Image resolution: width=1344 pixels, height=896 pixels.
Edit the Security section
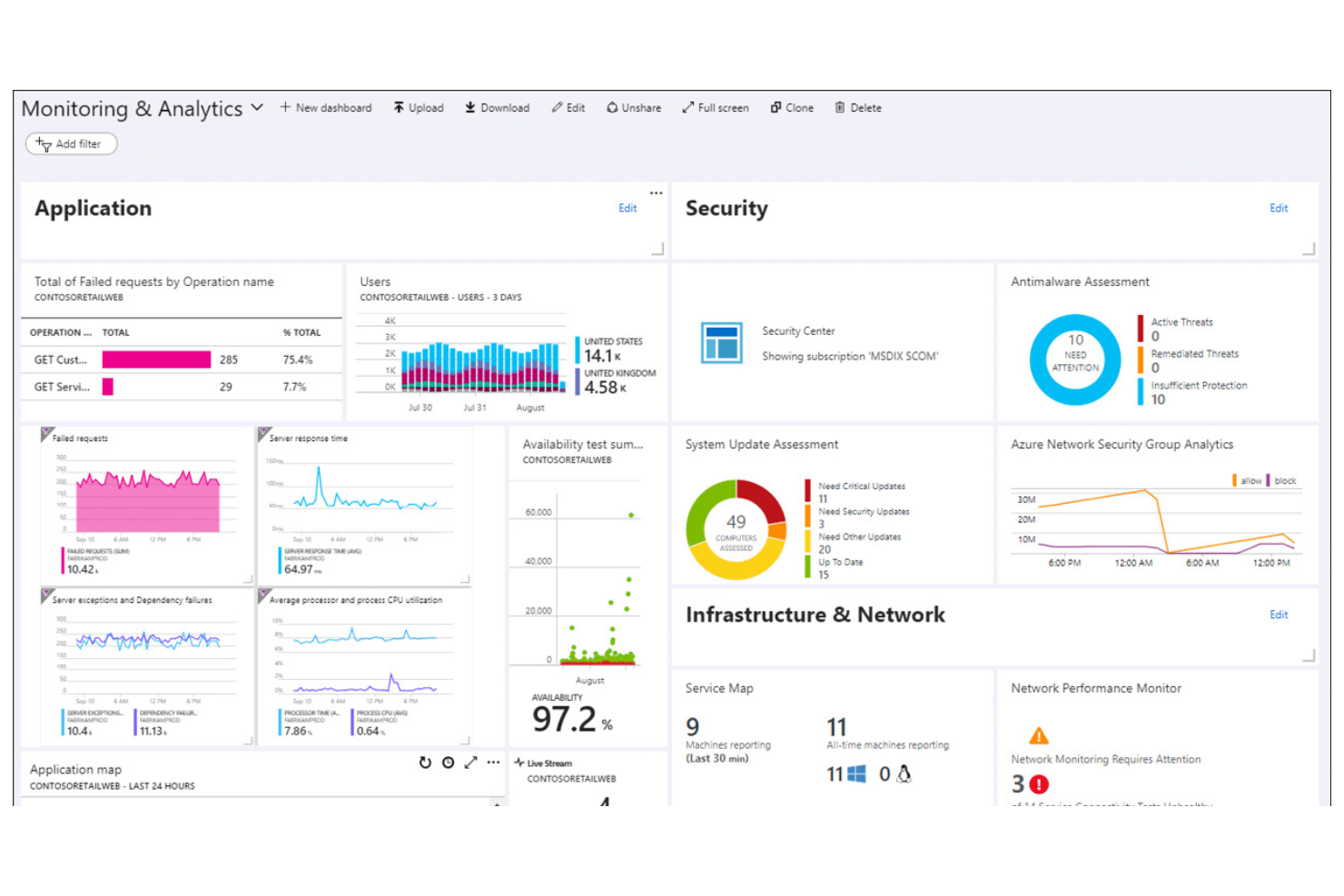[x=1279, y=208]
